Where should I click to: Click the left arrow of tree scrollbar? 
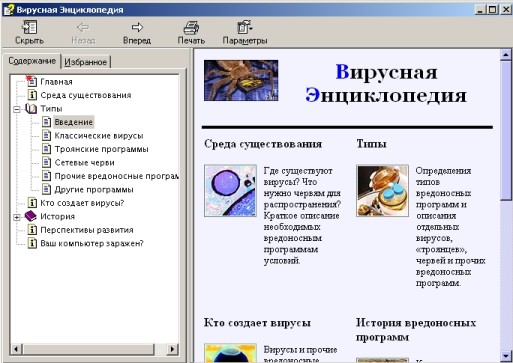point(16,349)
